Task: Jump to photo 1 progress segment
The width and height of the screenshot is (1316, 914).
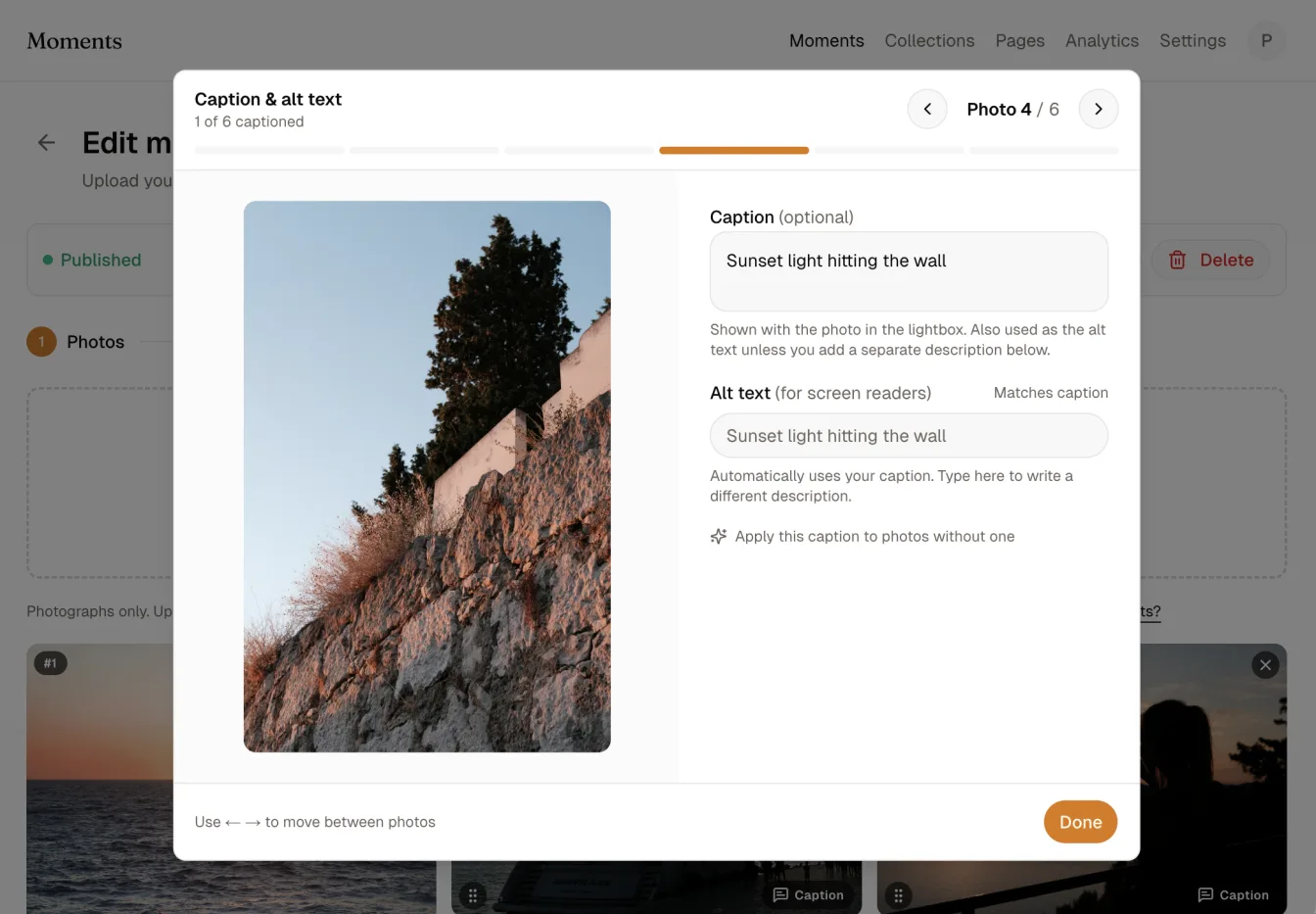Action: [x=269, y=151]
